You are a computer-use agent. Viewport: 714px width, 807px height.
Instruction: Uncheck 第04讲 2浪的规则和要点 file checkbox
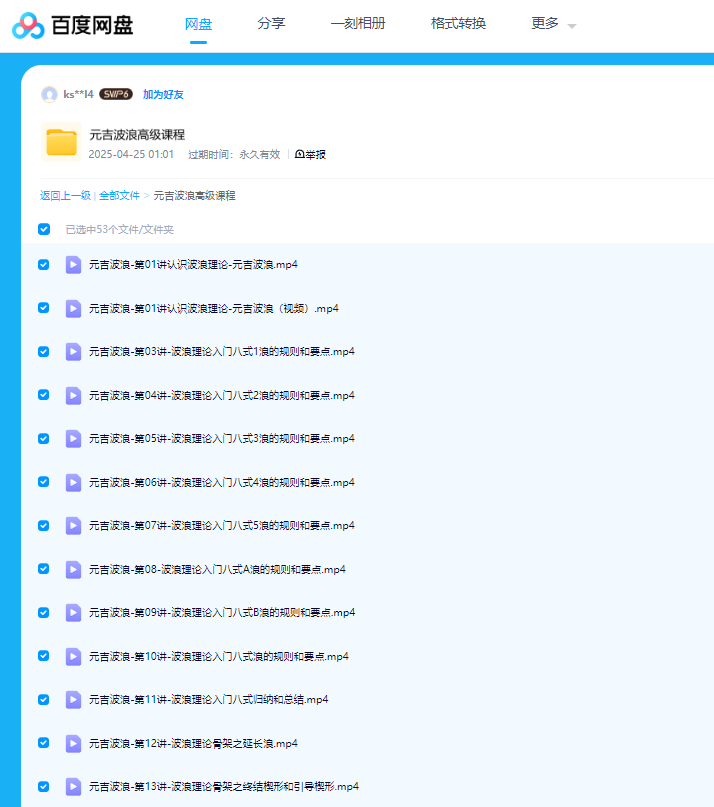pos(44,395)
